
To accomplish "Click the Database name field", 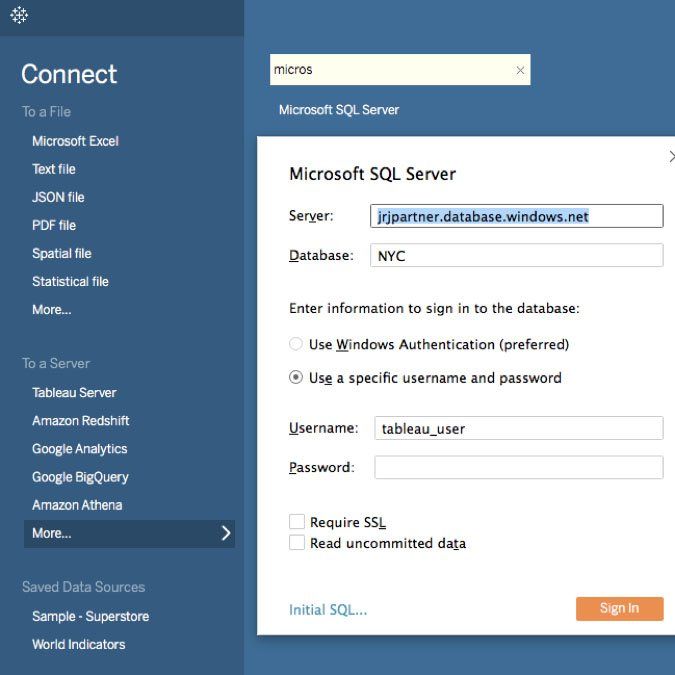I will coord(516,255).
